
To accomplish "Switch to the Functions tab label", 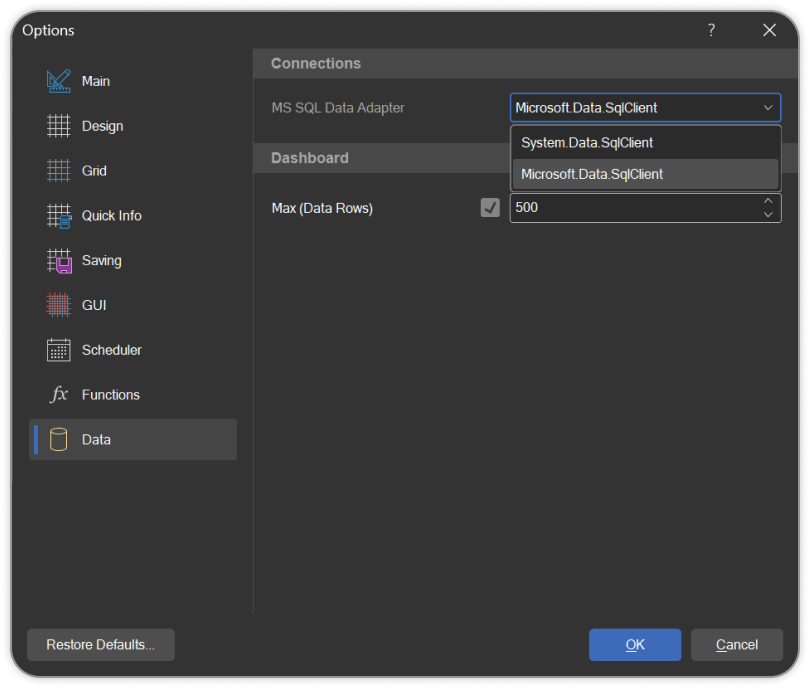I will click(x=111, y=395).
